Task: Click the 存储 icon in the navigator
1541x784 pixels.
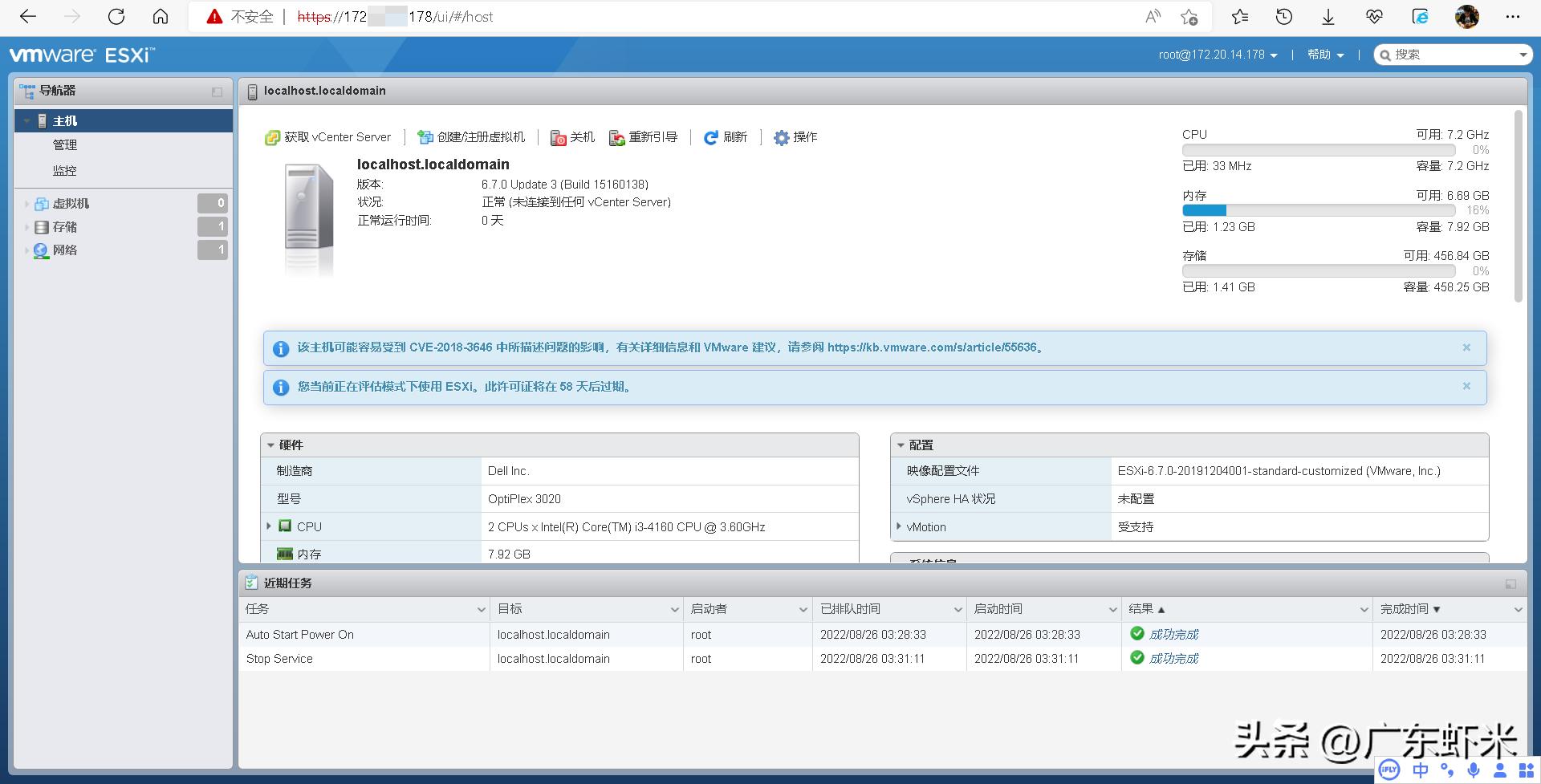Action: click(41, 227)
